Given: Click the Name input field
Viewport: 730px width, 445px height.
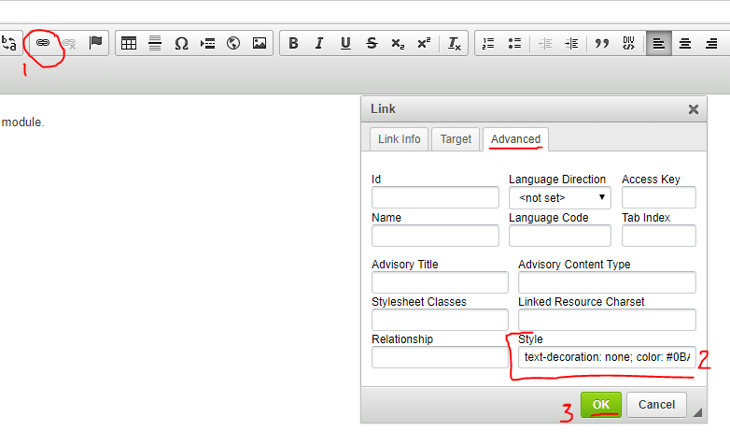Looking at the screenshot, I should point(435,236).
